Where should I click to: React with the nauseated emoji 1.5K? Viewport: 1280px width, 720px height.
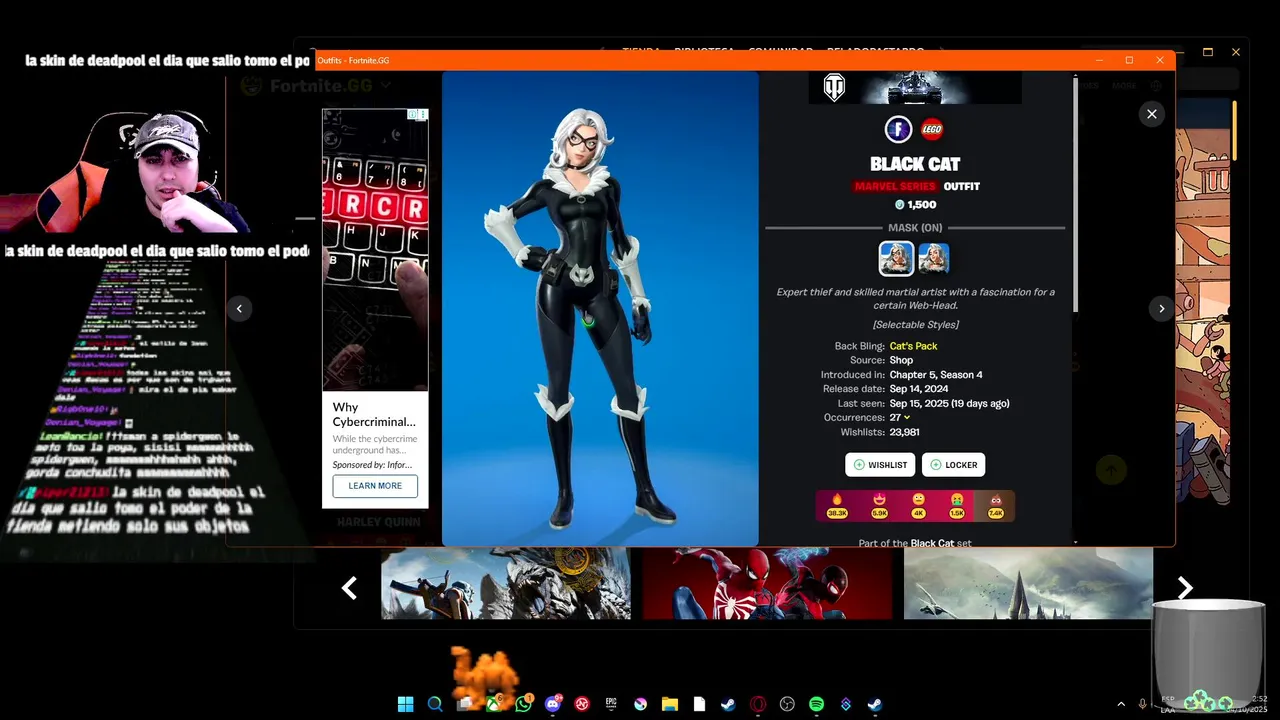point(957,506)
